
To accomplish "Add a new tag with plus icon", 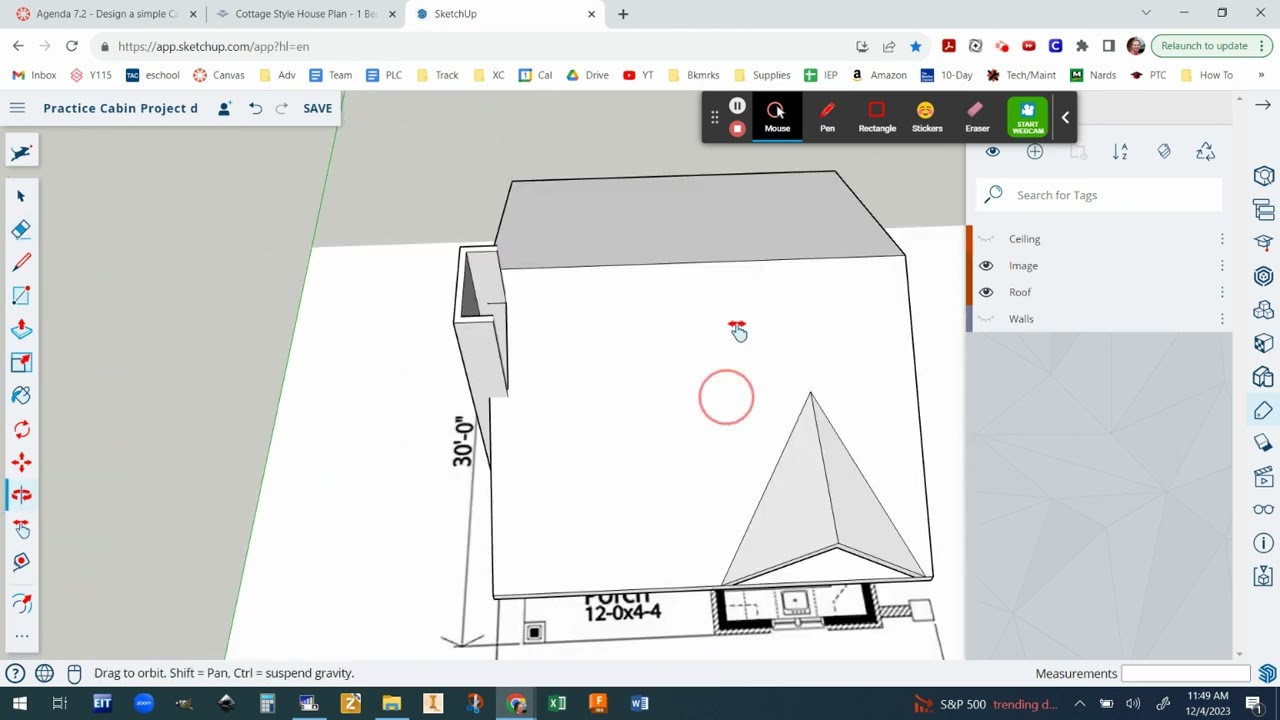I will click(x=1035, y=152).
